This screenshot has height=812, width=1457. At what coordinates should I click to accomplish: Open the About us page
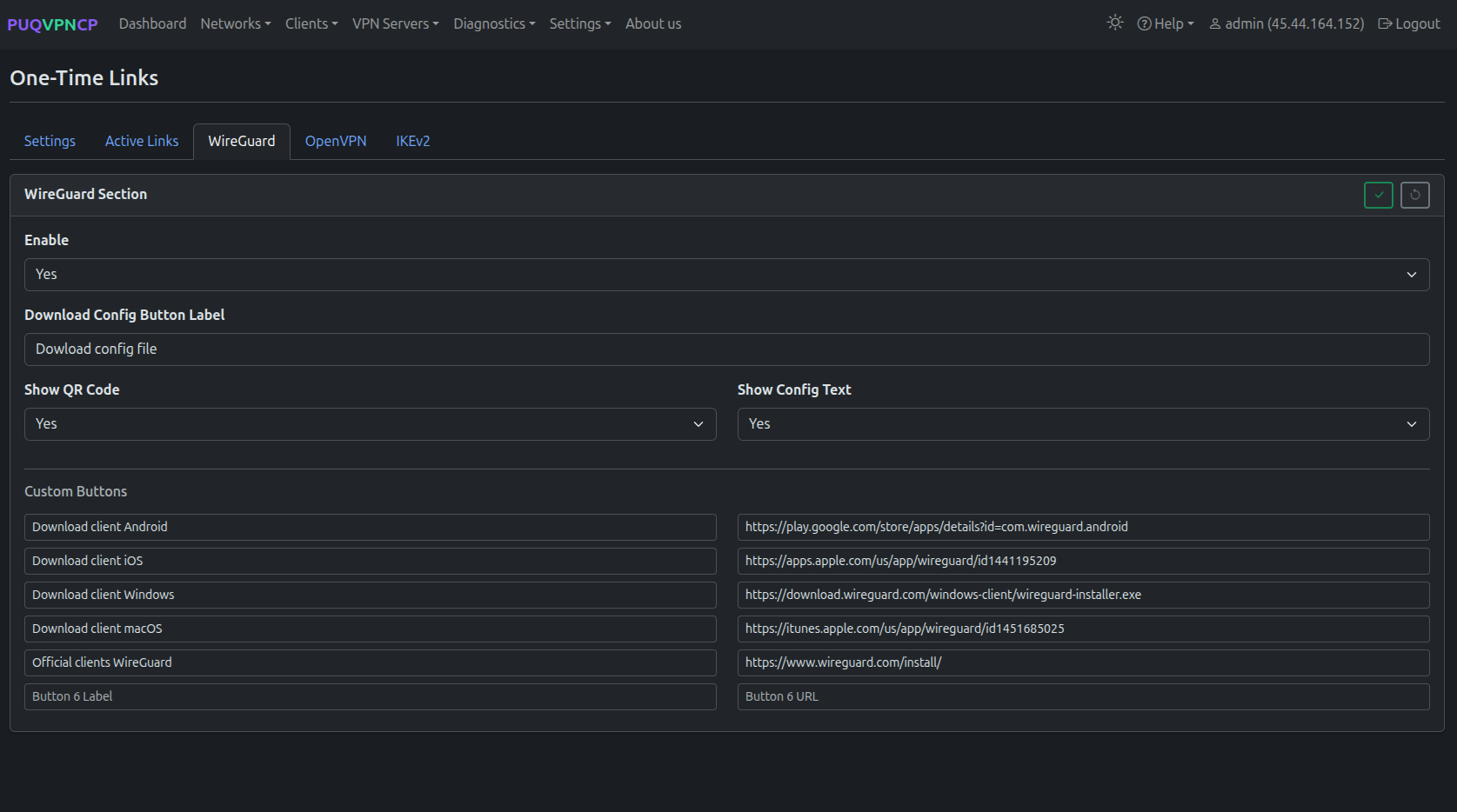tap(653, 23)
